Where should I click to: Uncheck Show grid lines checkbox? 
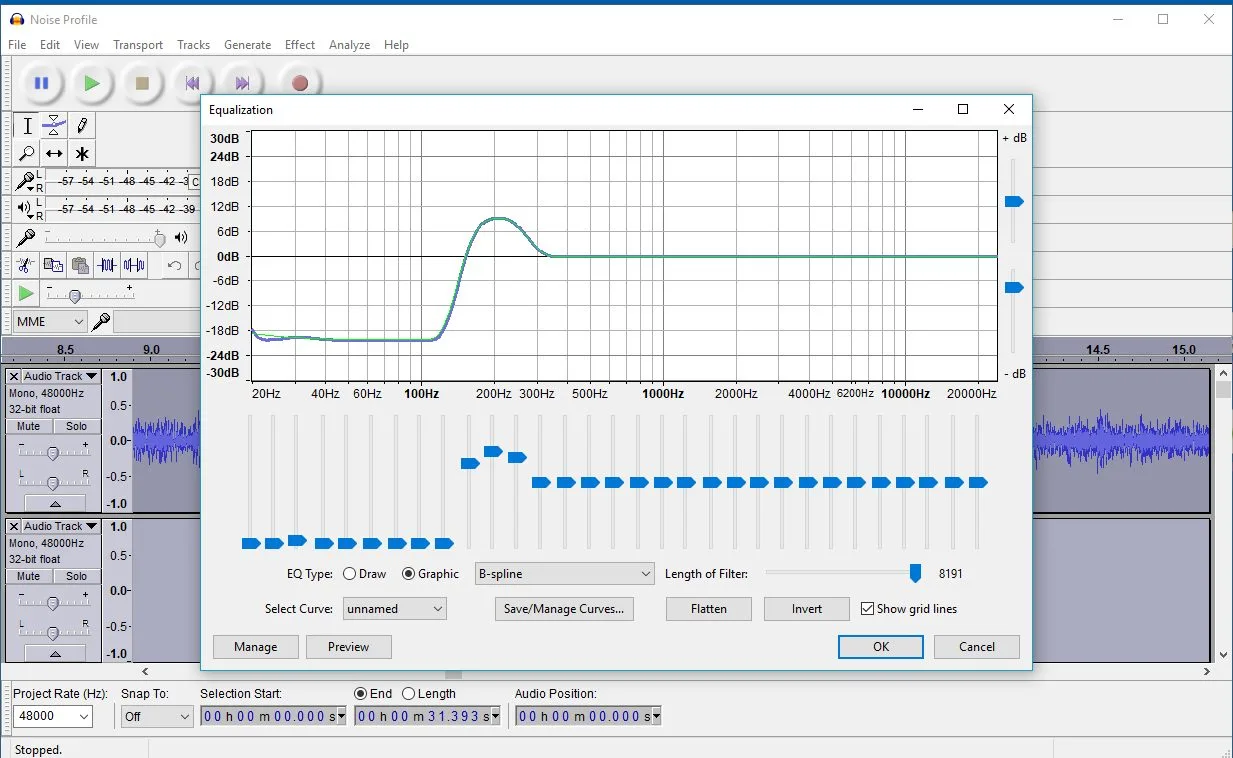[x=868, y=609]
